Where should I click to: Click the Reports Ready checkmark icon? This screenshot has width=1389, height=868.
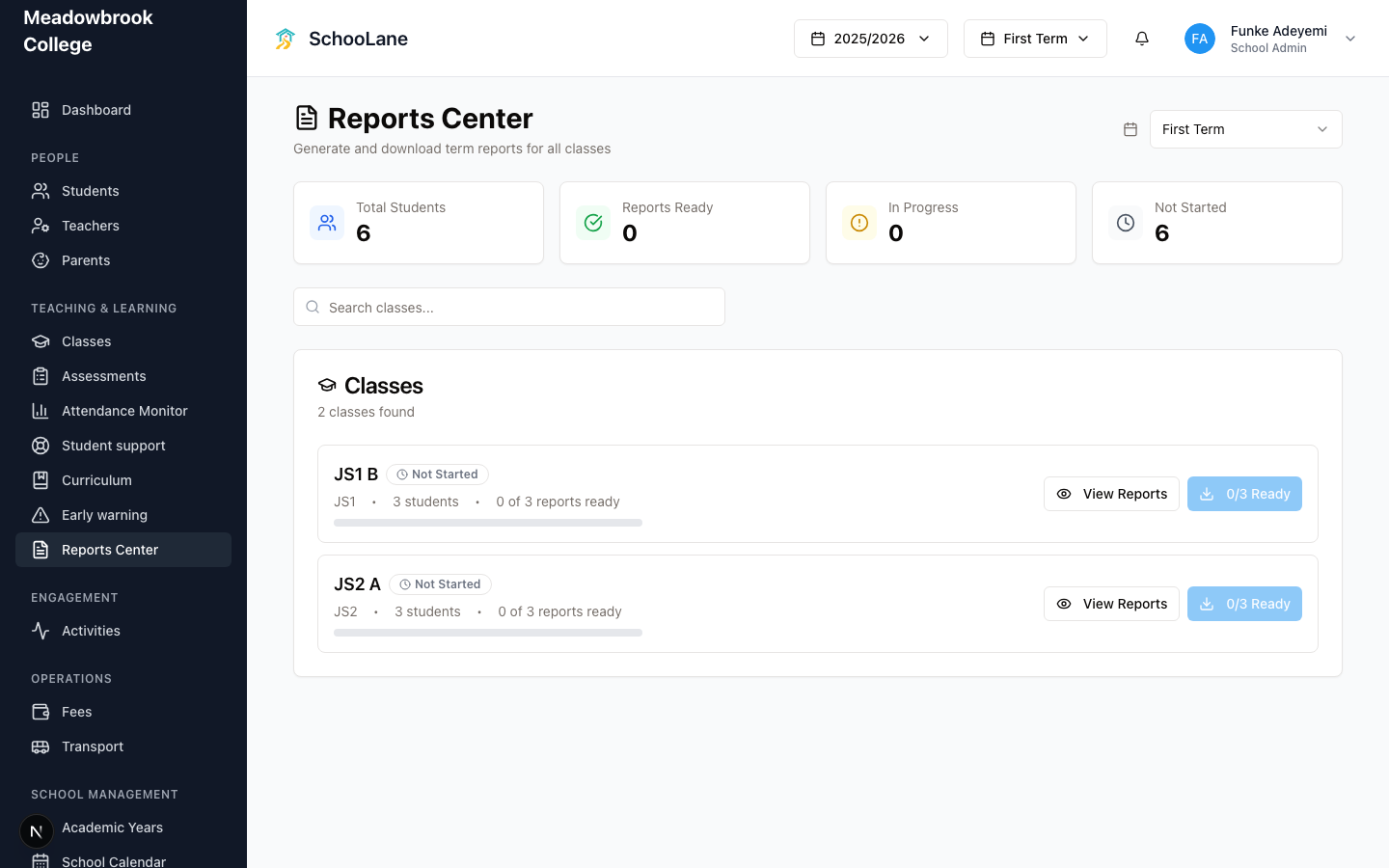pos(593,223)
